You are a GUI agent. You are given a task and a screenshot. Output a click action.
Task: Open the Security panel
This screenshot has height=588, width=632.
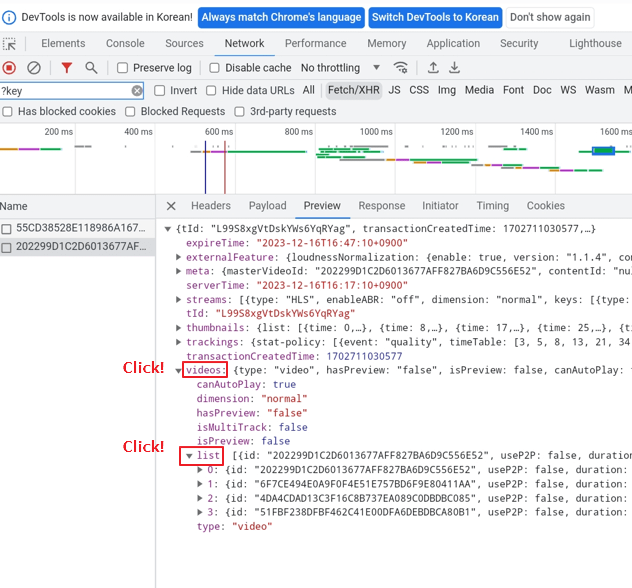coord(519,44)
